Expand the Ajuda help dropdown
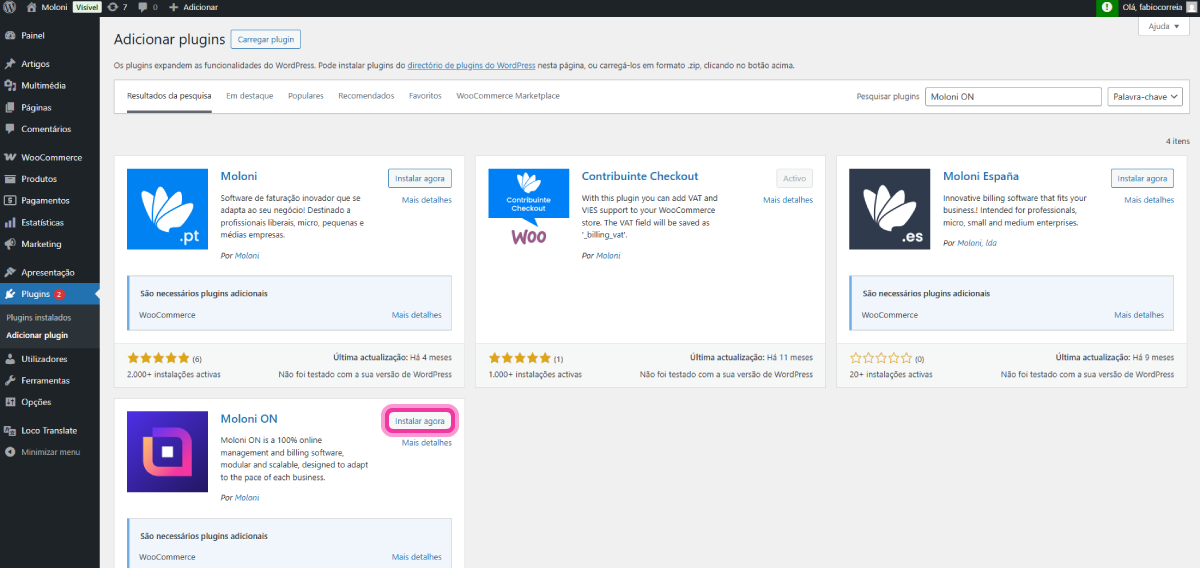 coord(1163,27)
